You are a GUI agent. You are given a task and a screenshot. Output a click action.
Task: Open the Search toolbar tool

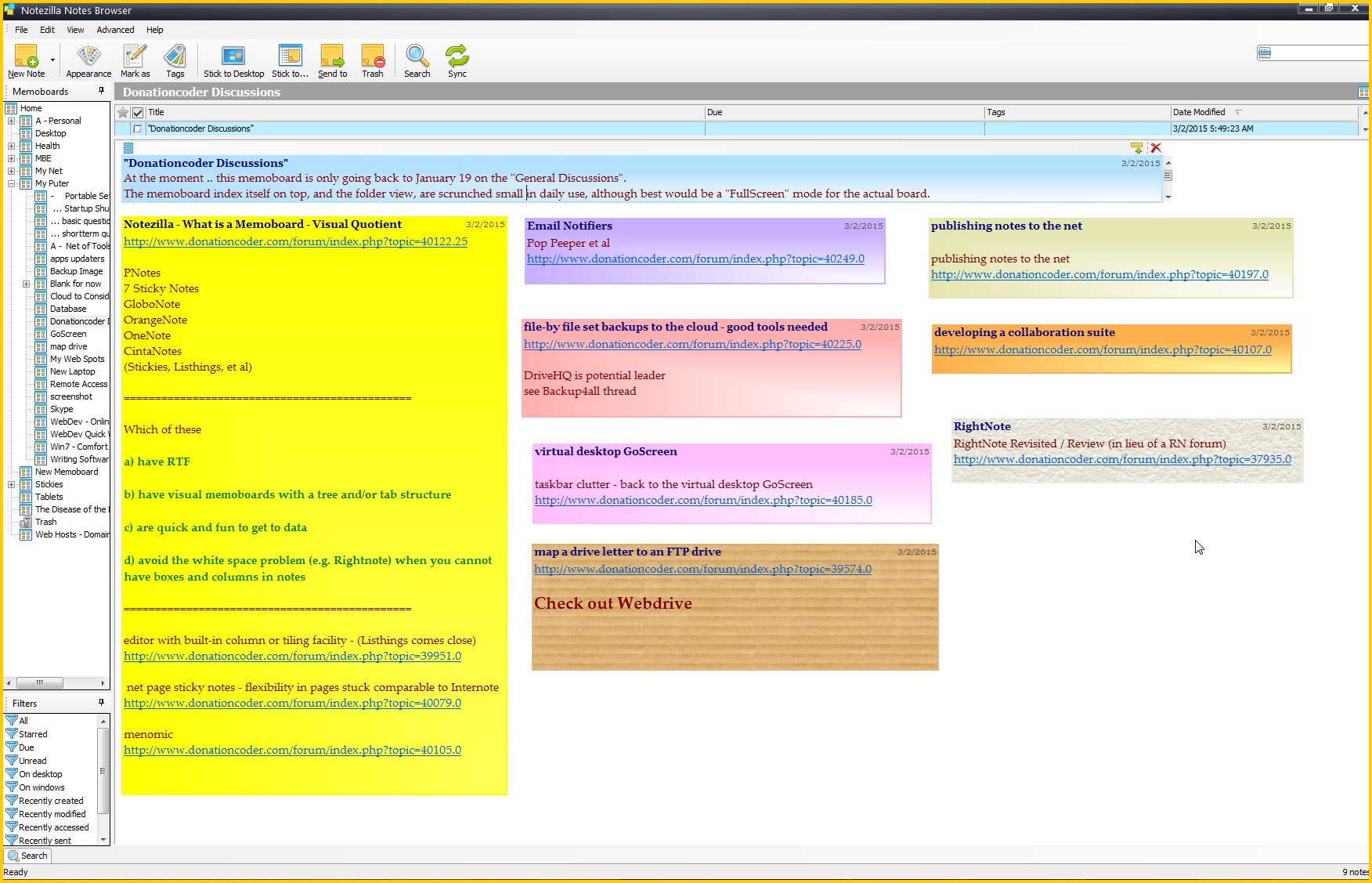(417, 61)
